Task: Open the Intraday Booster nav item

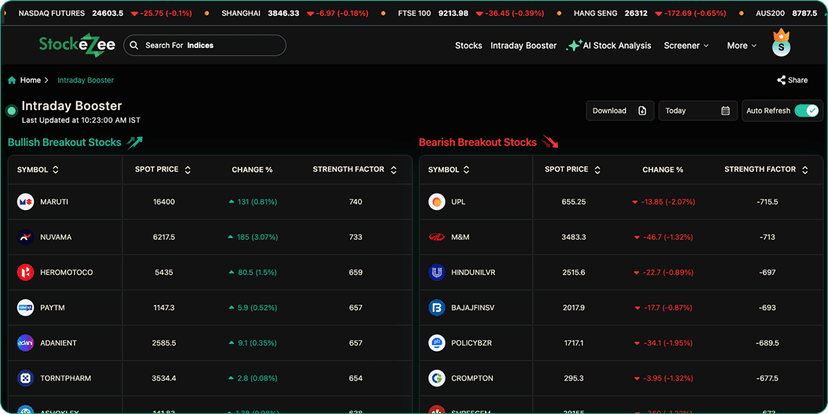Action: coord(523,46)
